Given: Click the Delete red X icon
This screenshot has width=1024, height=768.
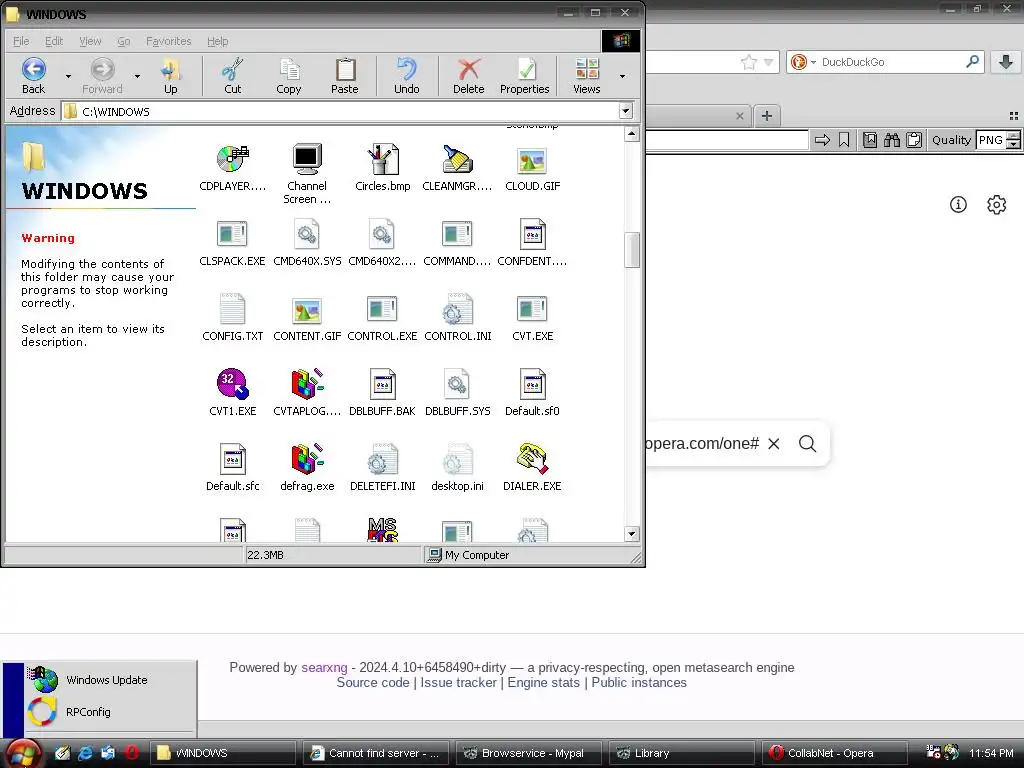Looking at the screenshot, I should pyautogui.click(x=469, y=76).
